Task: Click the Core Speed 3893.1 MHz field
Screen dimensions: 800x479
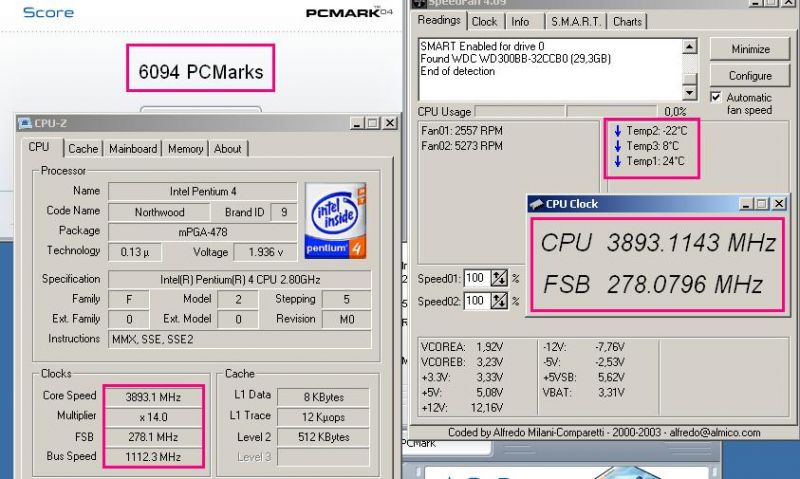Action: coord(154,397)
